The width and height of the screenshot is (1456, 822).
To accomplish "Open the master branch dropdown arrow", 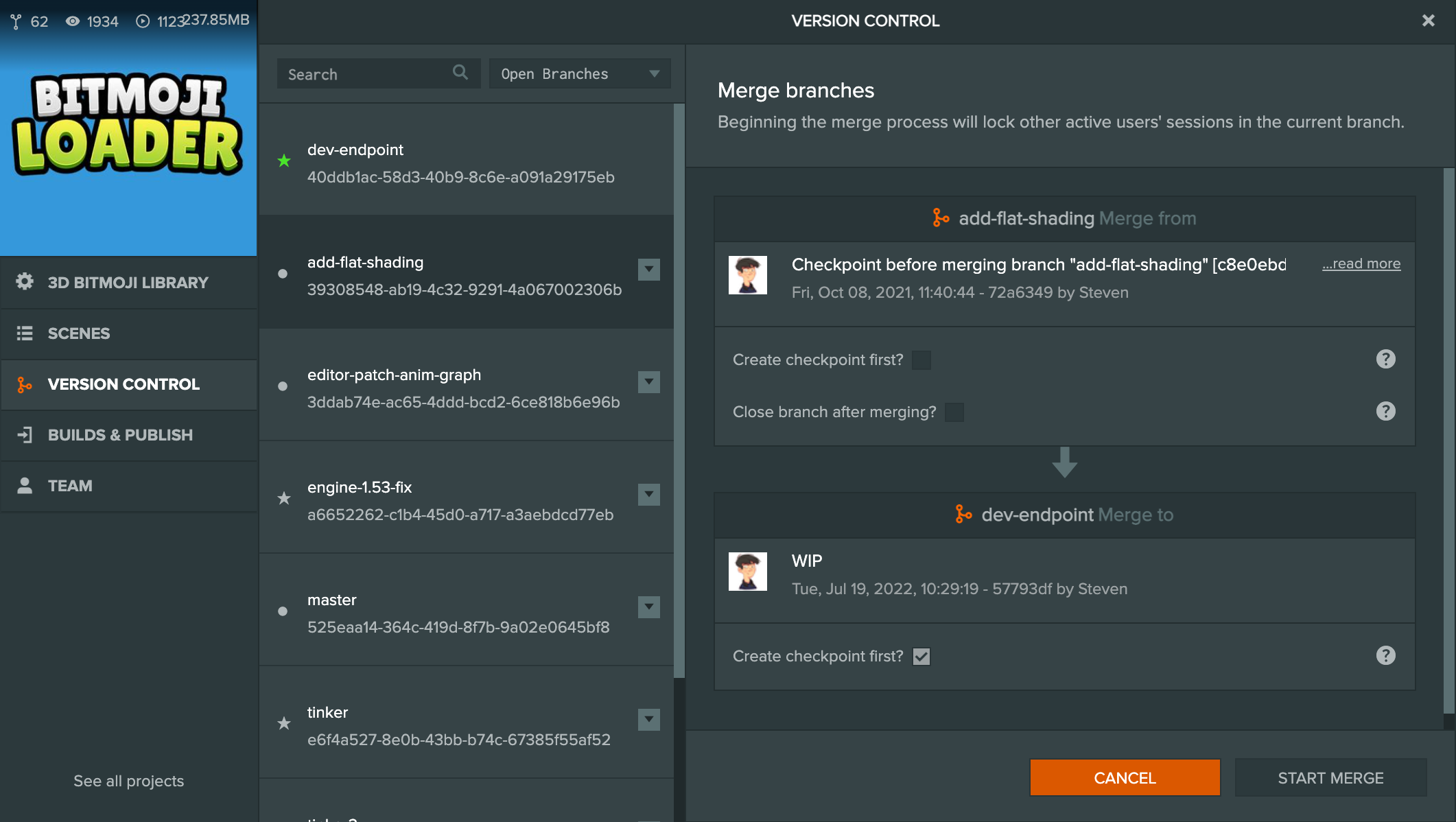I will tap(648, 607).
